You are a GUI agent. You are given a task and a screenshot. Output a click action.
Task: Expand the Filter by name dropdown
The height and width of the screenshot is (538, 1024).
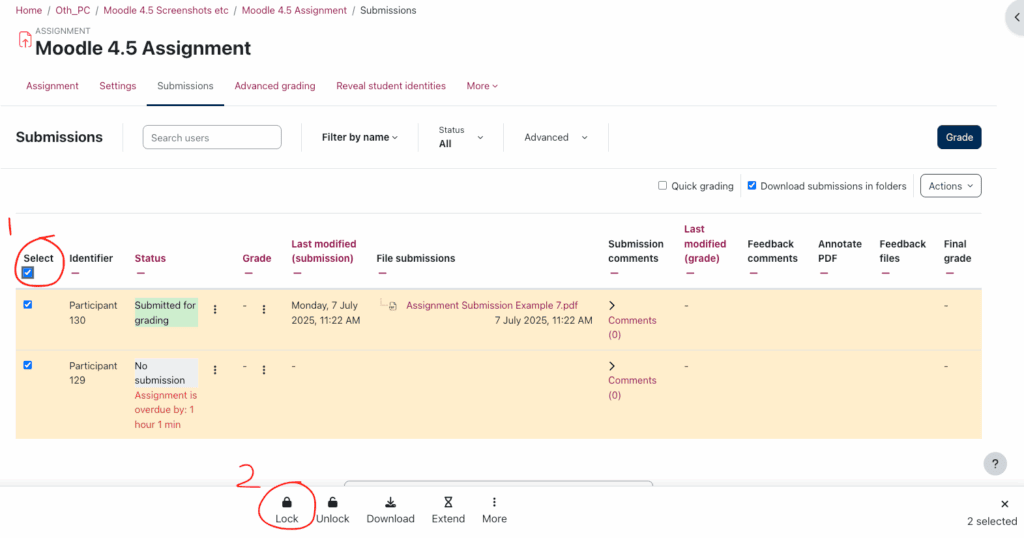tap(359, 137)
